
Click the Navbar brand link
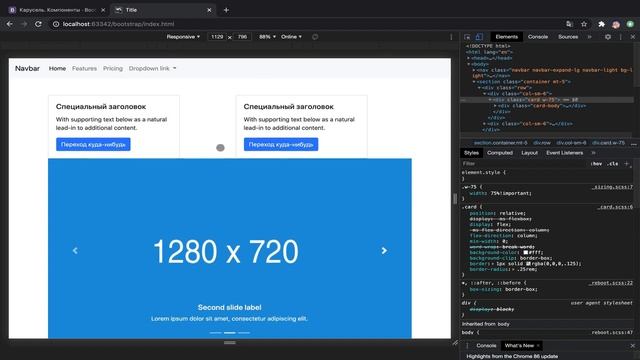[27, 69]
